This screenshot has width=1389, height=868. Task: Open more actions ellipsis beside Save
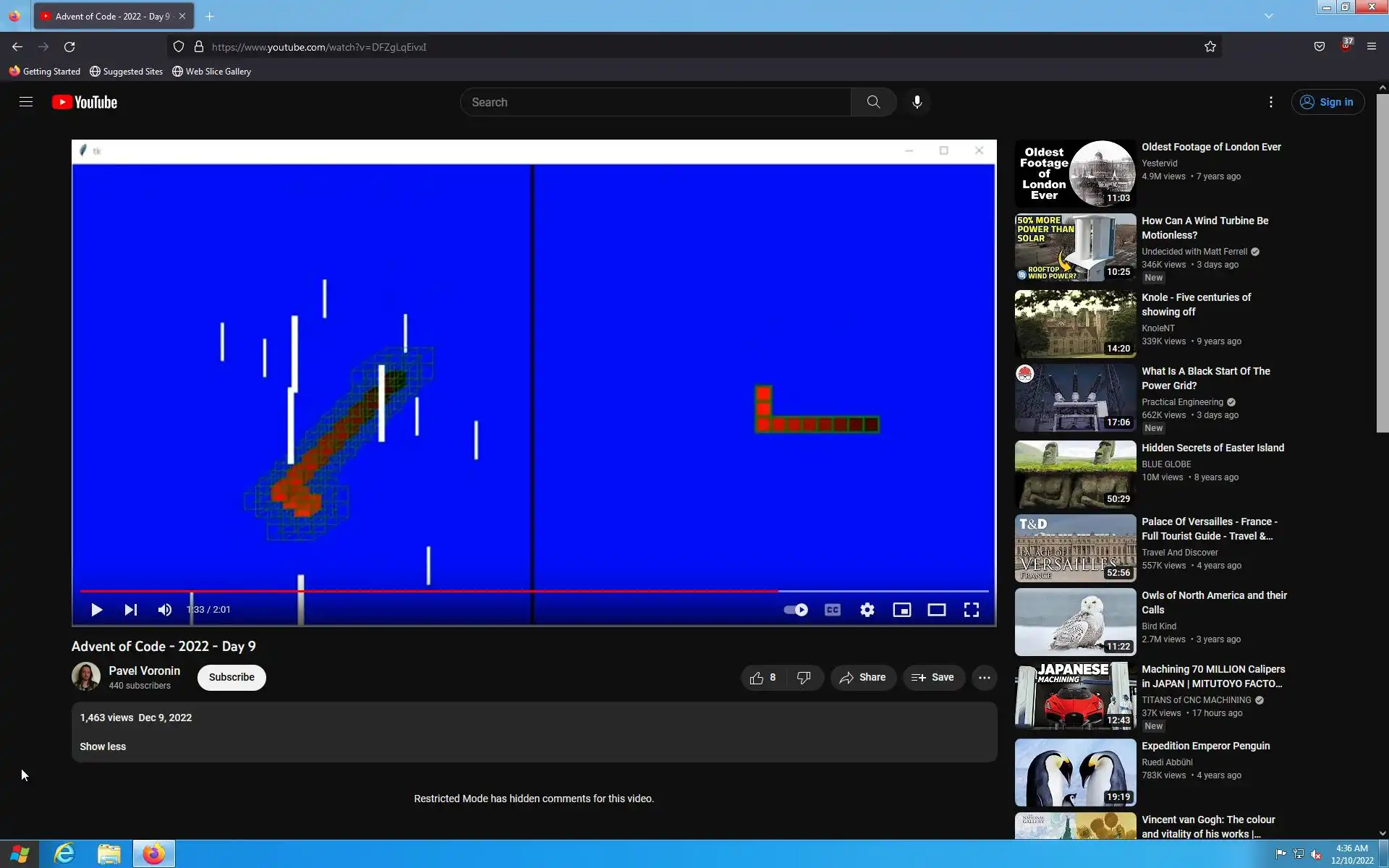(984, 678)
